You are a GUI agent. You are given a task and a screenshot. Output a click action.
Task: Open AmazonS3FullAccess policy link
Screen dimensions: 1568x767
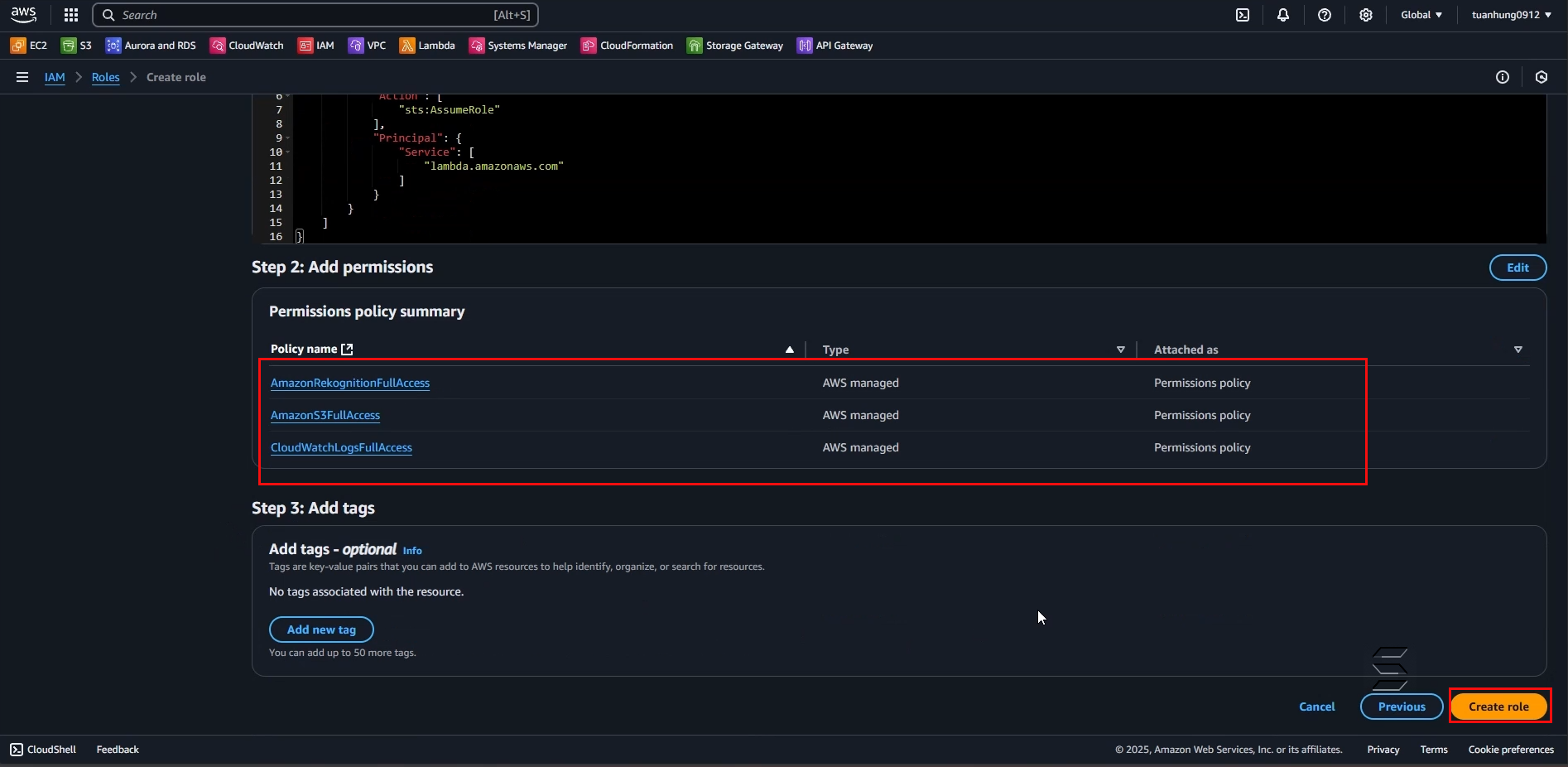pyautogui.click(x=325, y=415)
